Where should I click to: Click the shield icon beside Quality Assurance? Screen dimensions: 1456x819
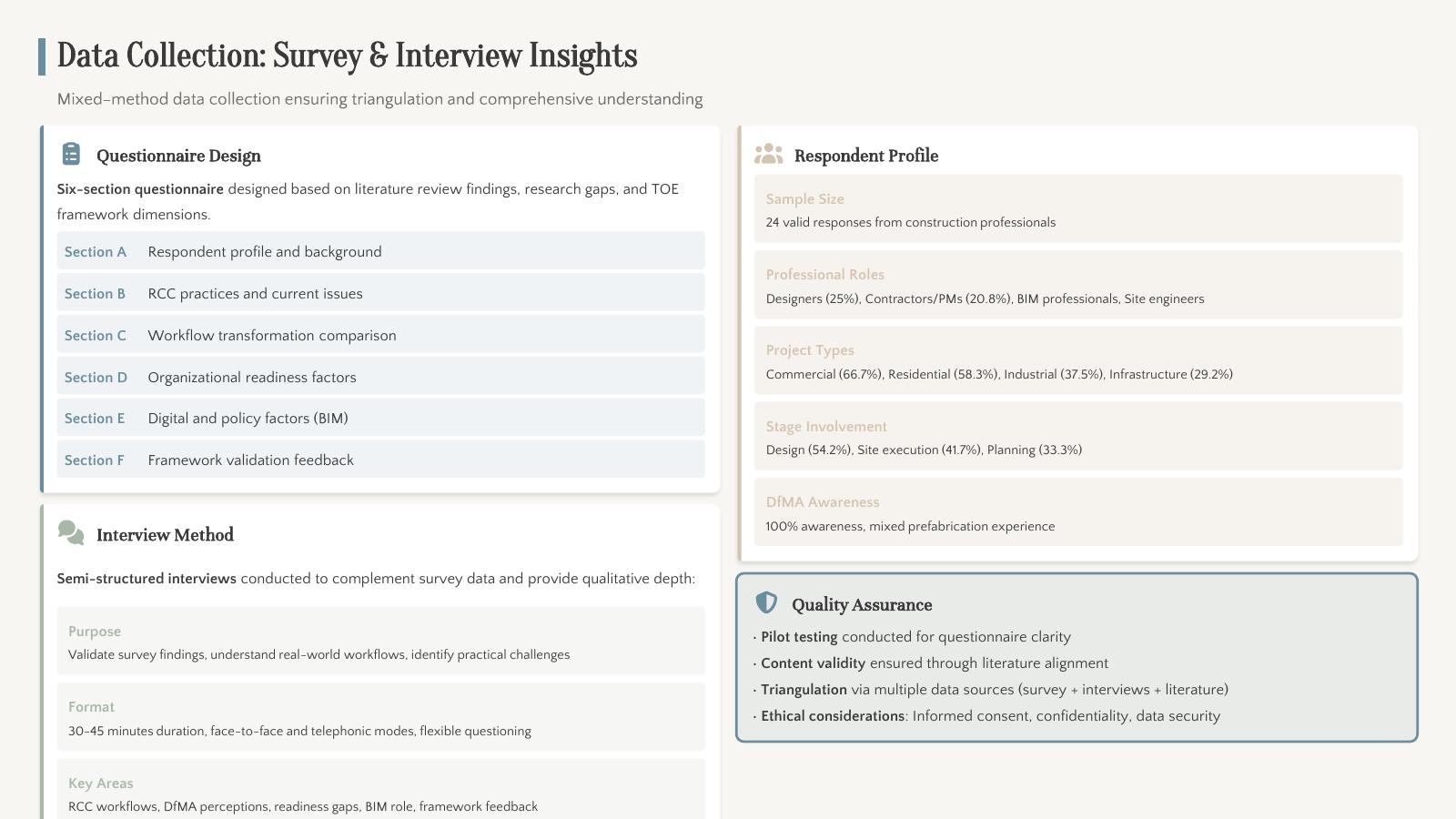coord(766,602)
